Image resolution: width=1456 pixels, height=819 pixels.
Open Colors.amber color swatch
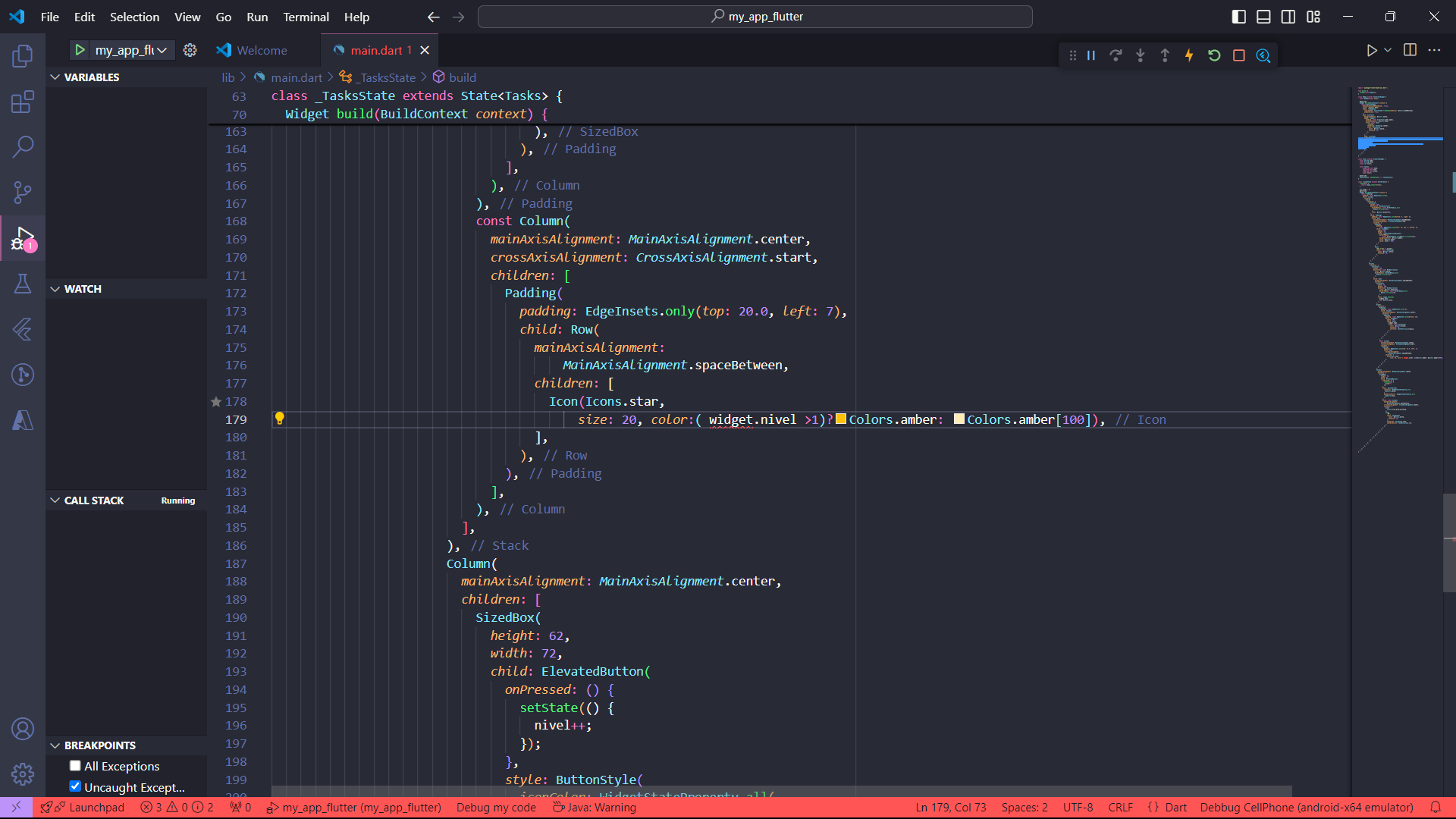point(841,419)
